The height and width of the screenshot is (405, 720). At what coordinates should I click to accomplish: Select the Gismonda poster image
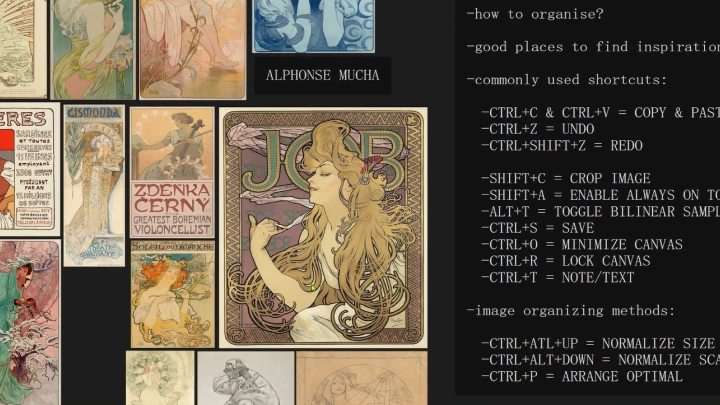94,186
